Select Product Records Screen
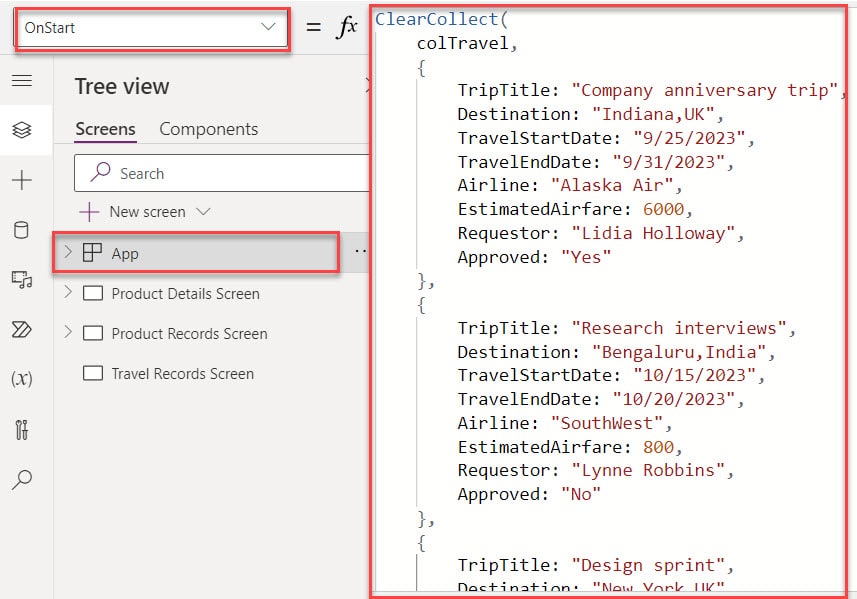This screenshot has height=599, width=857. click(189, 333)
